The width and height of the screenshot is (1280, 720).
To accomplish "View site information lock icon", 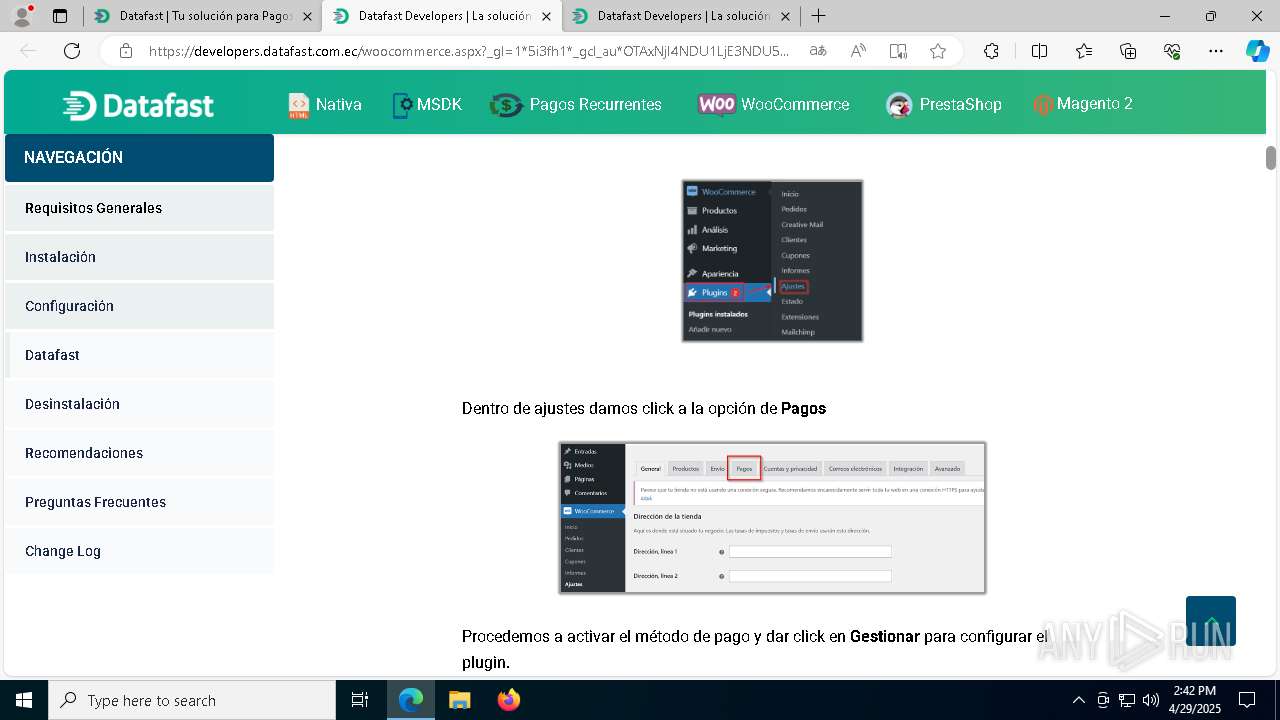I will [126, 51].
